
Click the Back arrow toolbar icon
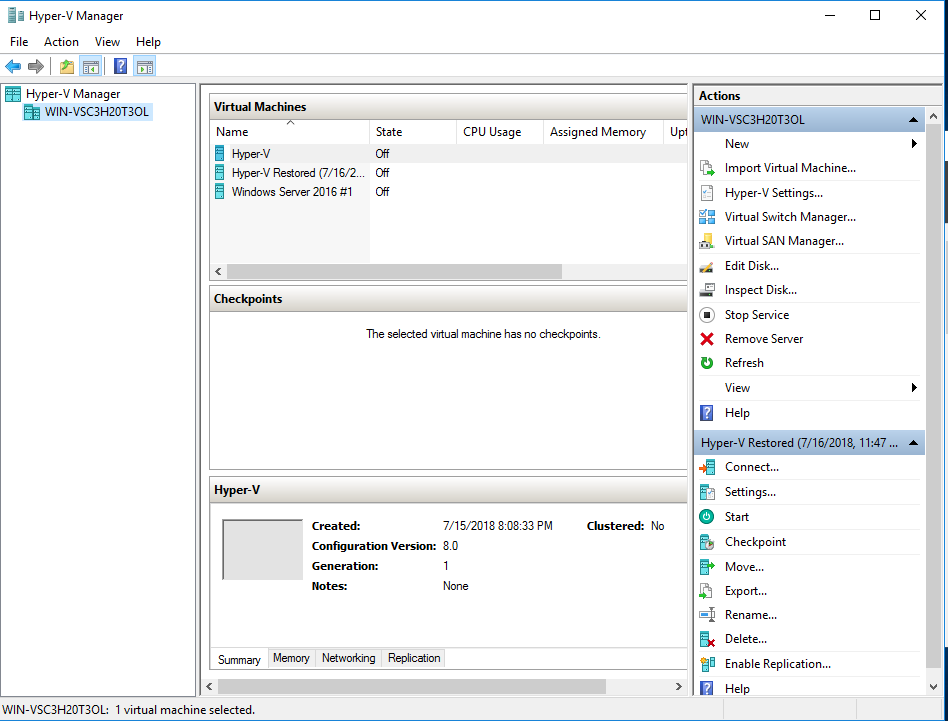pos(13,66)
